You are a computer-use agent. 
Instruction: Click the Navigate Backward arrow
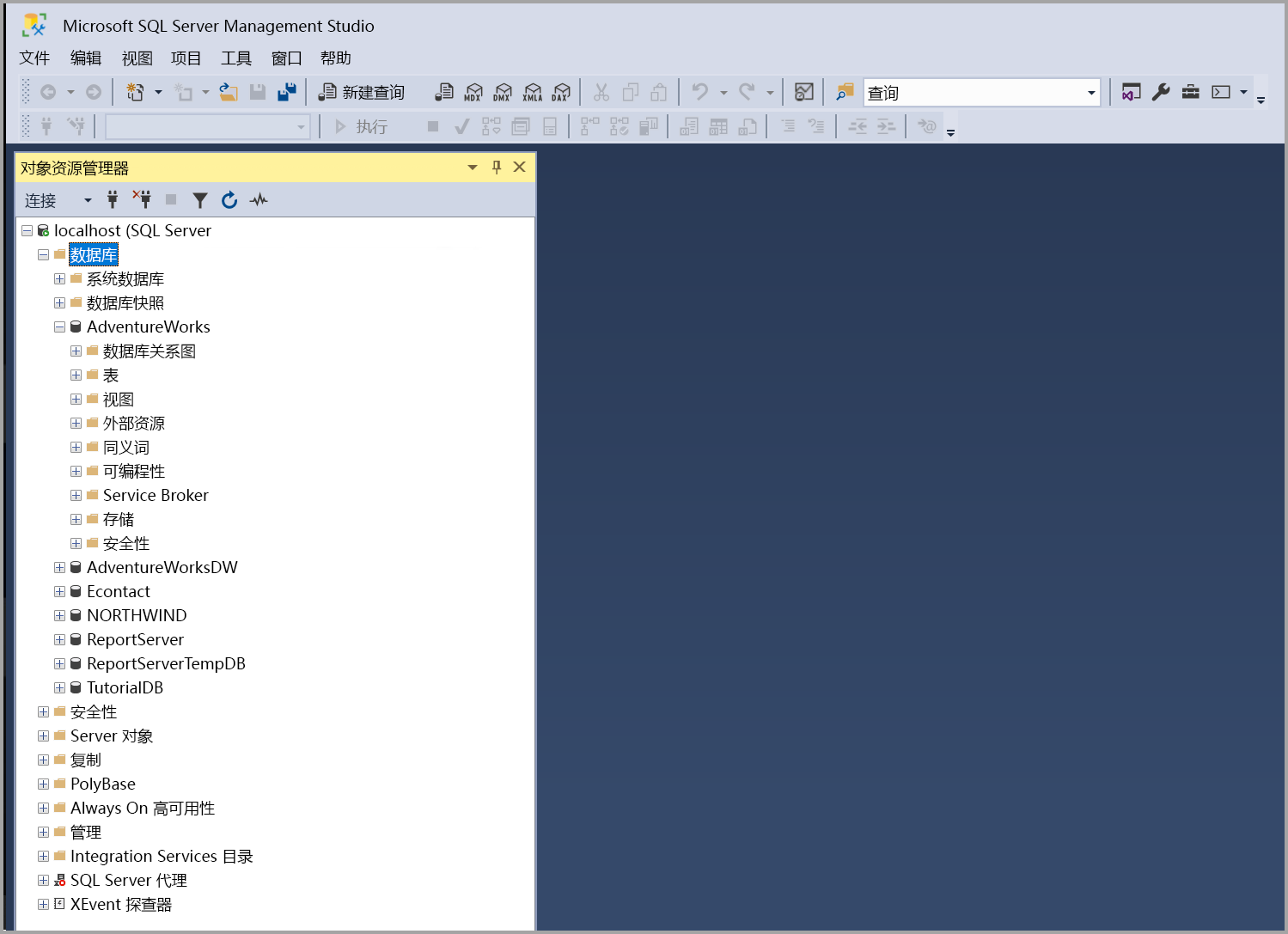click(x=48, y=92)
